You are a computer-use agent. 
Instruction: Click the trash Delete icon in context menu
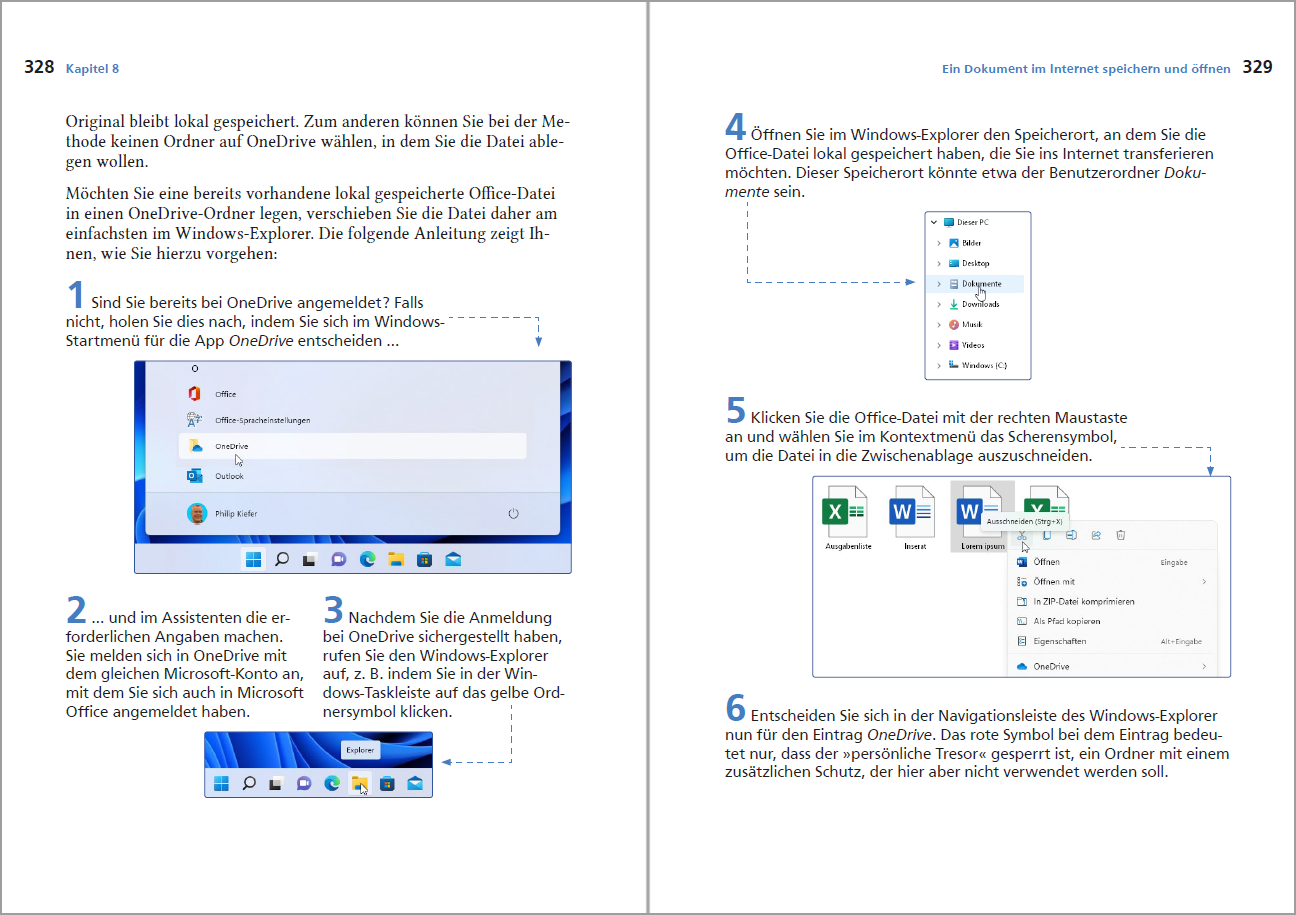pos(1121,536)
